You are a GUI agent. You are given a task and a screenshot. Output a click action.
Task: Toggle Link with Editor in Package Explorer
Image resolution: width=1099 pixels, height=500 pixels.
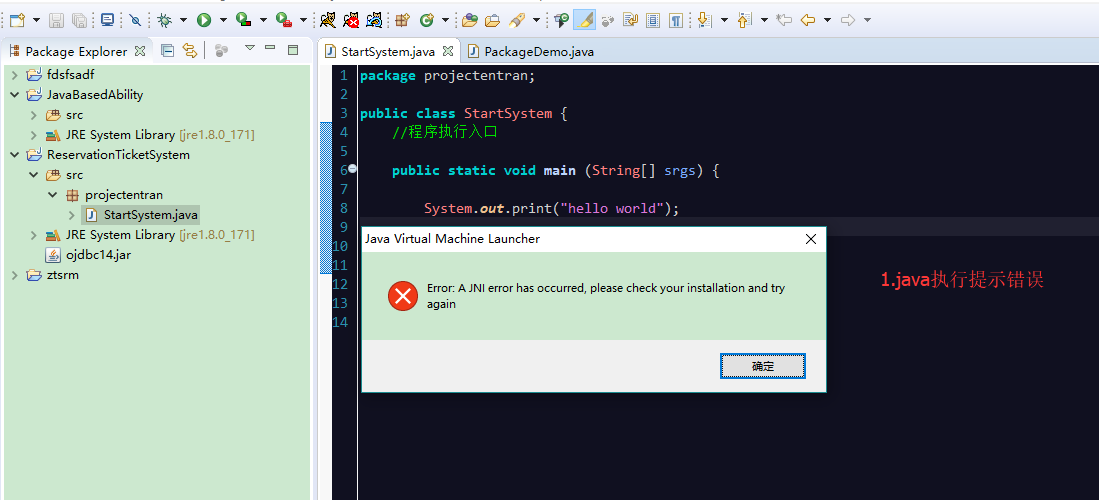click(x=189, y=50)
